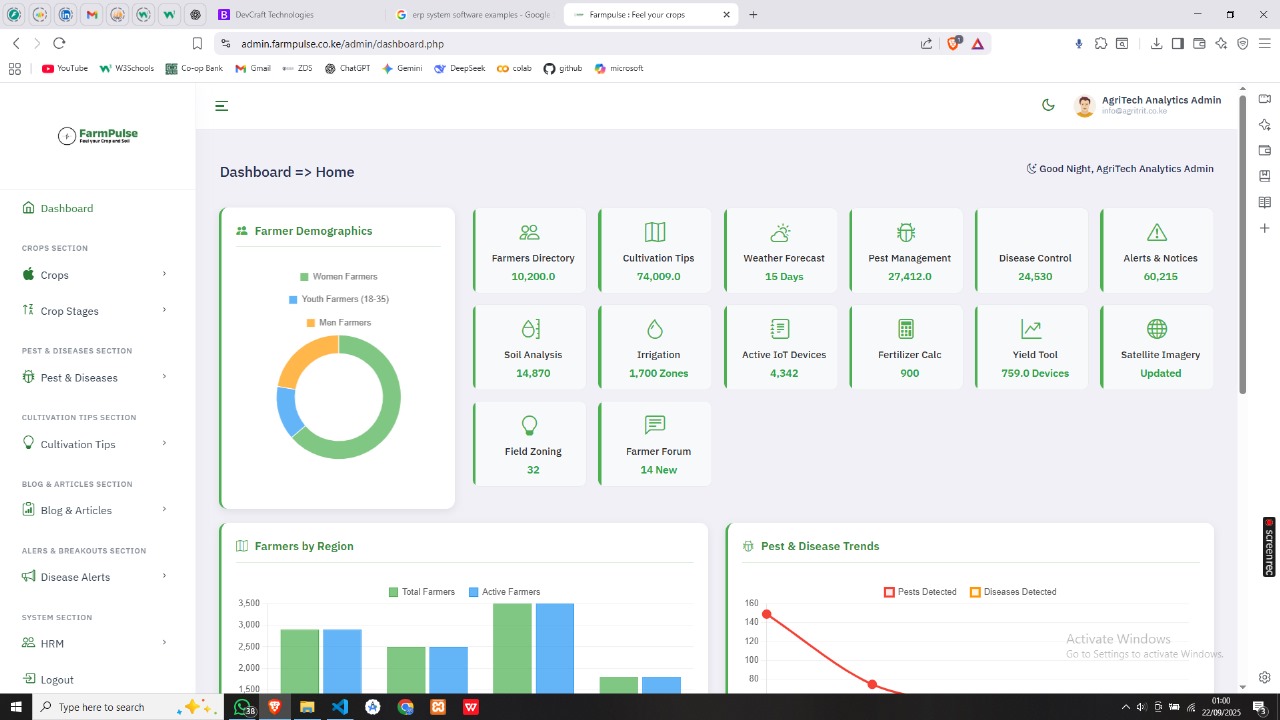The height and width of the screenshot is (720, 1280).
Task: Click the Fertilizer Calc calculator icon
Action: [x=906, y=329]
